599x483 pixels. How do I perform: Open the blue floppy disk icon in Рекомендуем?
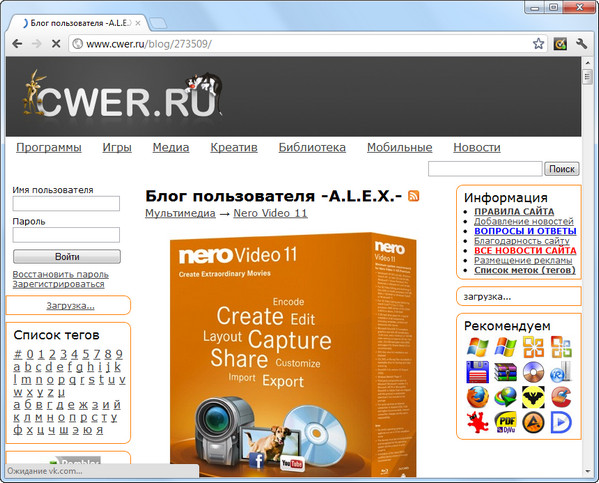coord(478,372)
